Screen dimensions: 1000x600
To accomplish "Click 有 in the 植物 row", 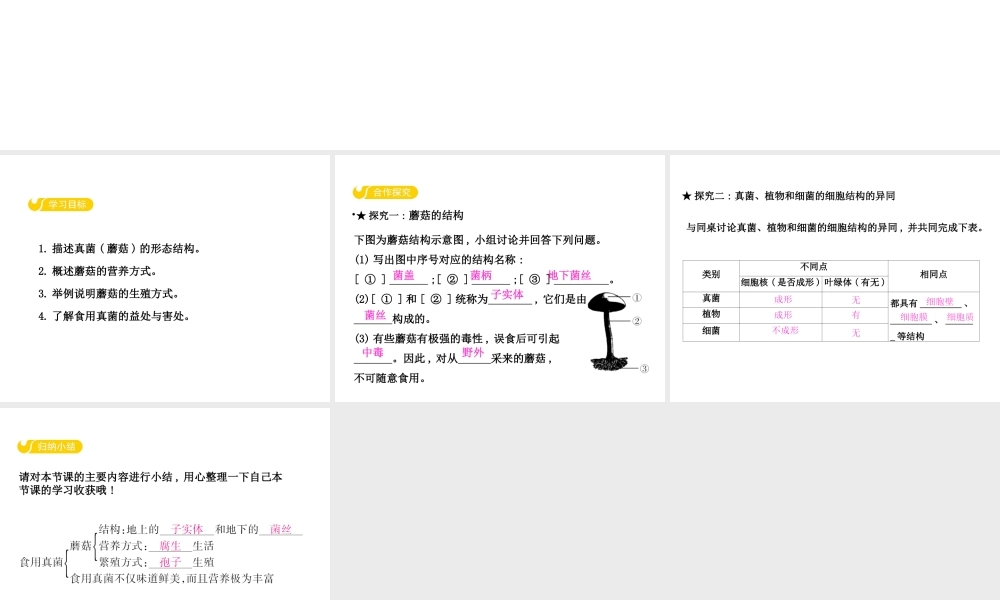I will tap(856, 315).
